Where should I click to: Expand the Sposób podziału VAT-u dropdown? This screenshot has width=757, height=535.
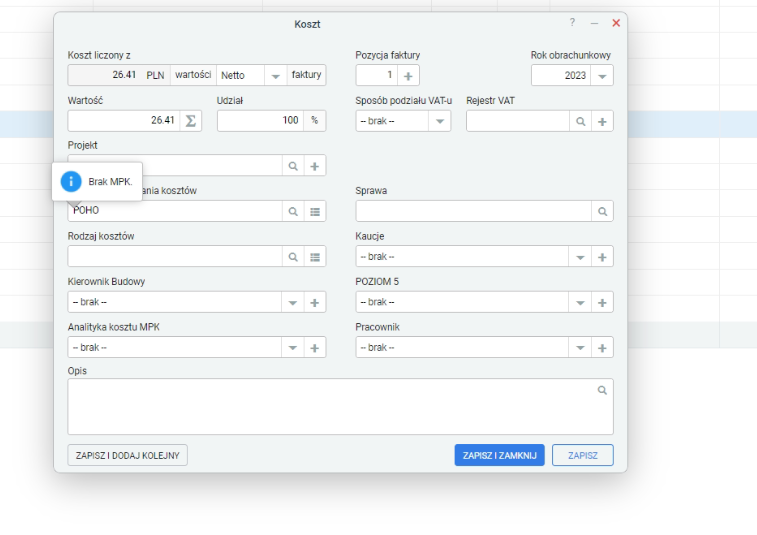click(x=440, y=121)
